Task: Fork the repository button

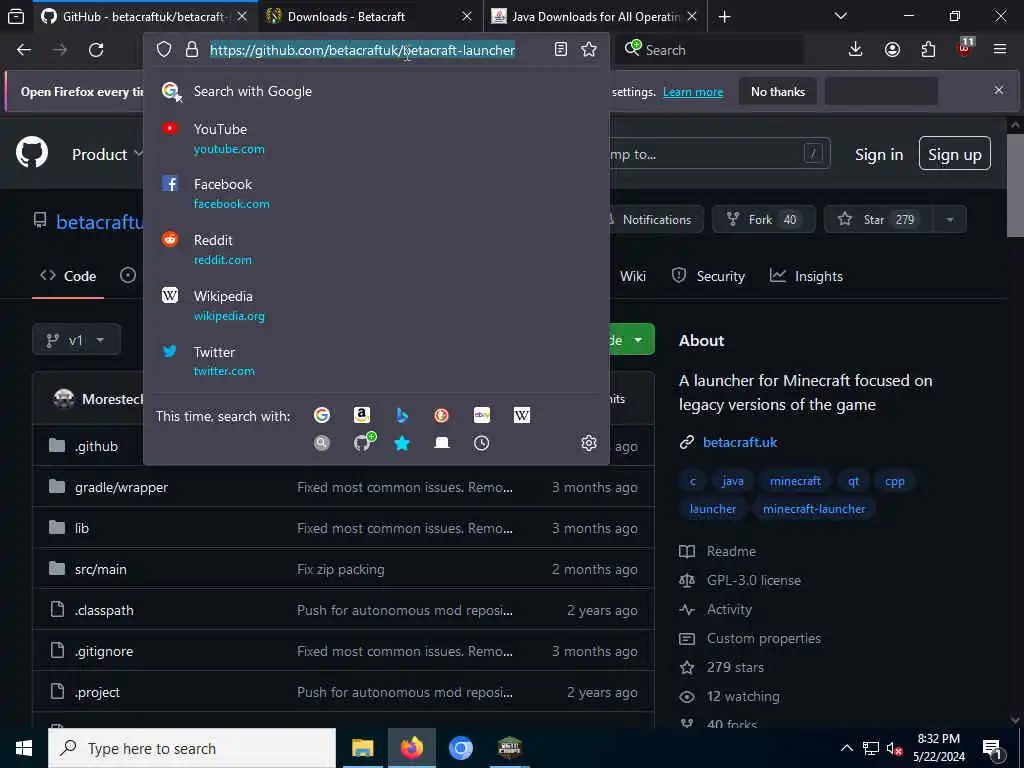Action: tap(763, 219)
